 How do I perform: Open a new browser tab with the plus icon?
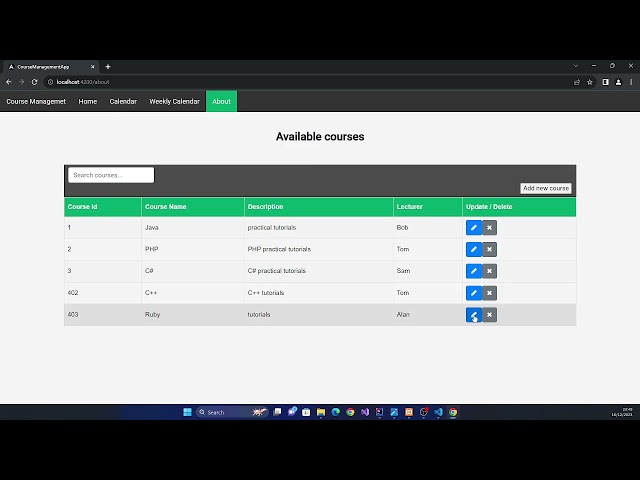(108, 67)
